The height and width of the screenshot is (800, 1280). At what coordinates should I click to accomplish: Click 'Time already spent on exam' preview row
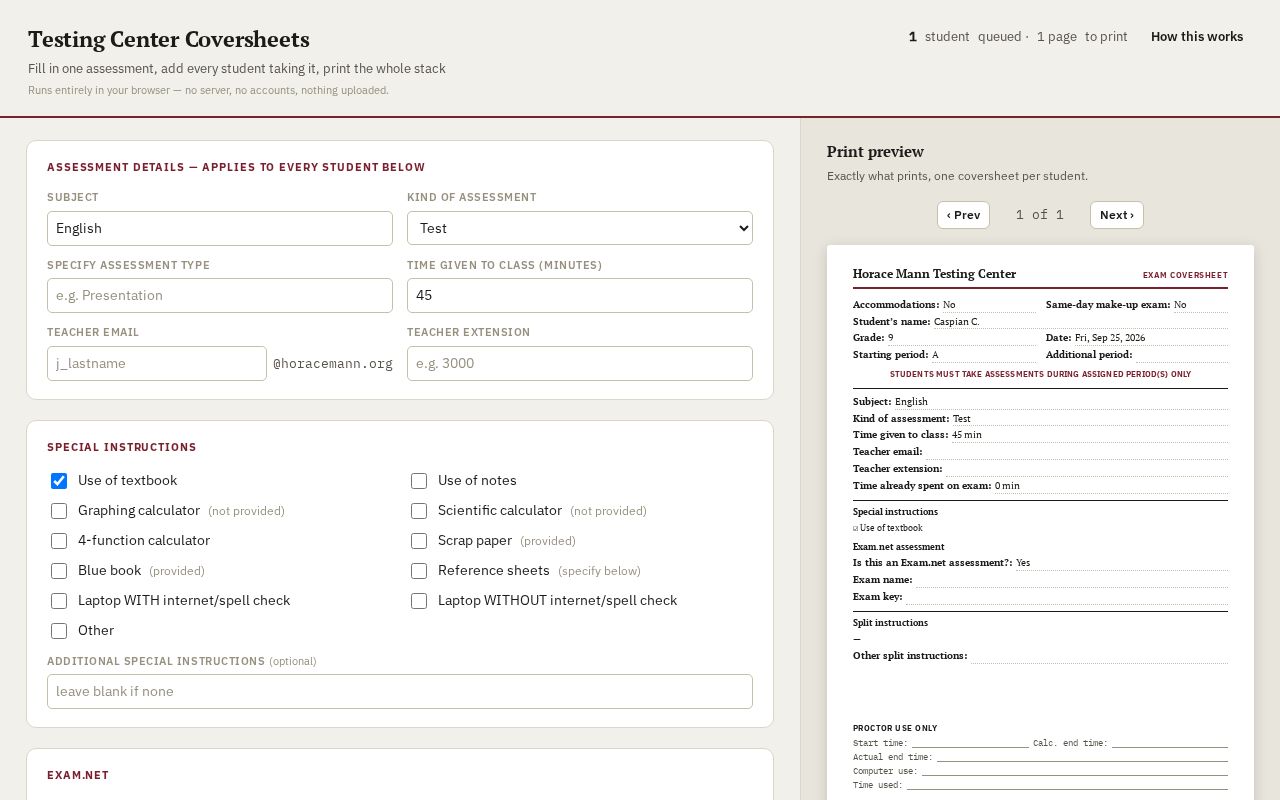[1040, 485]
